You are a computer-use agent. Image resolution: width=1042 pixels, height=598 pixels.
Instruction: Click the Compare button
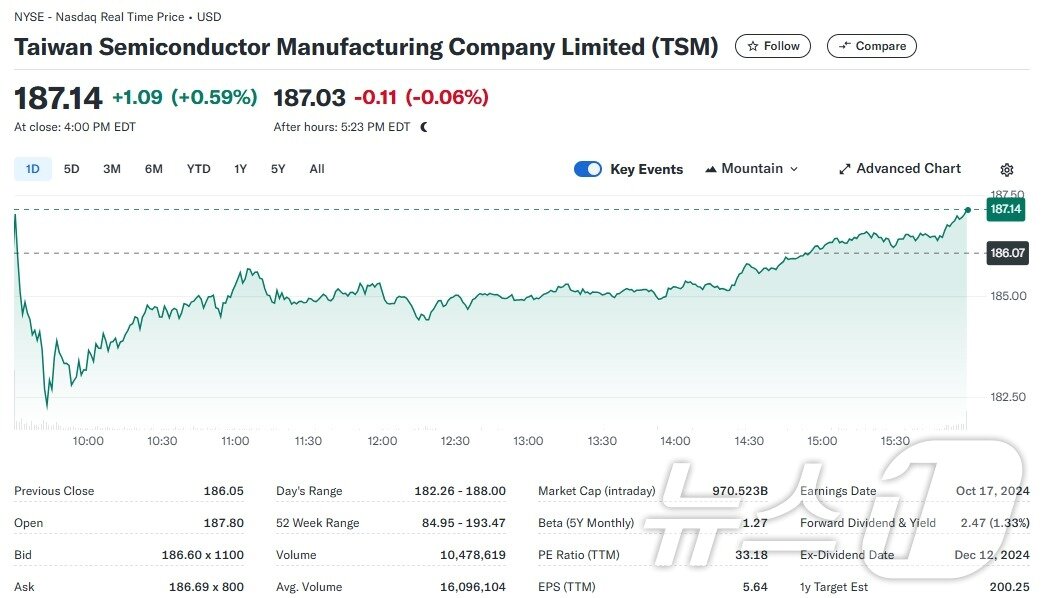[x=871, y=46]
